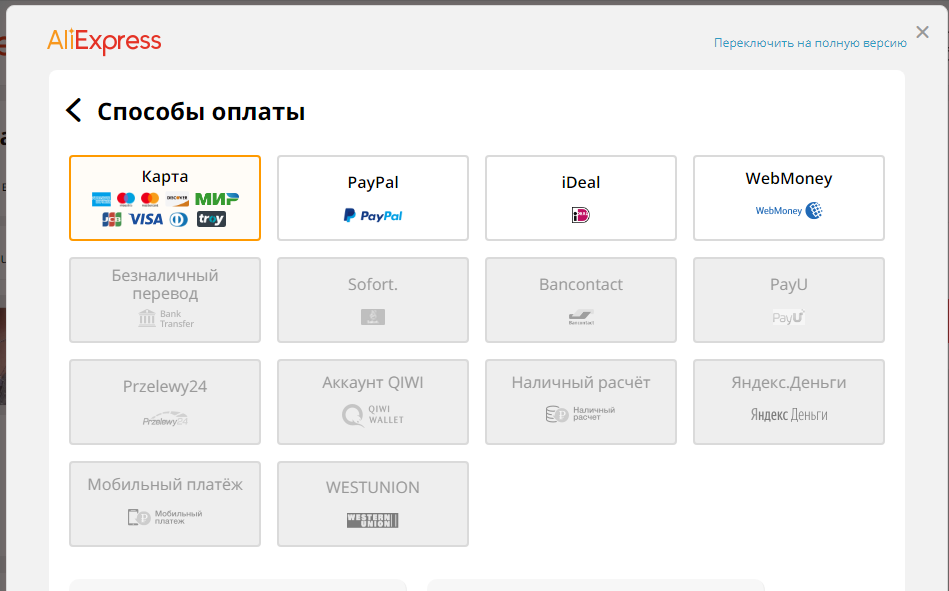Click the VISA card logo
This screenshot has height=591, width=949.
tap(146, 219)
